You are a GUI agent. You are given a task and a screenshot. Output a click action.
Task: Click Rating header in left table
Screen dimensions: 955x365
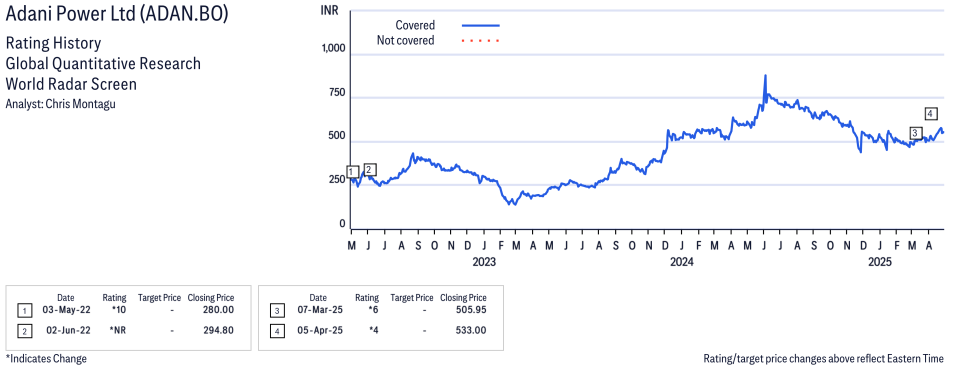(x=115, y=298)
